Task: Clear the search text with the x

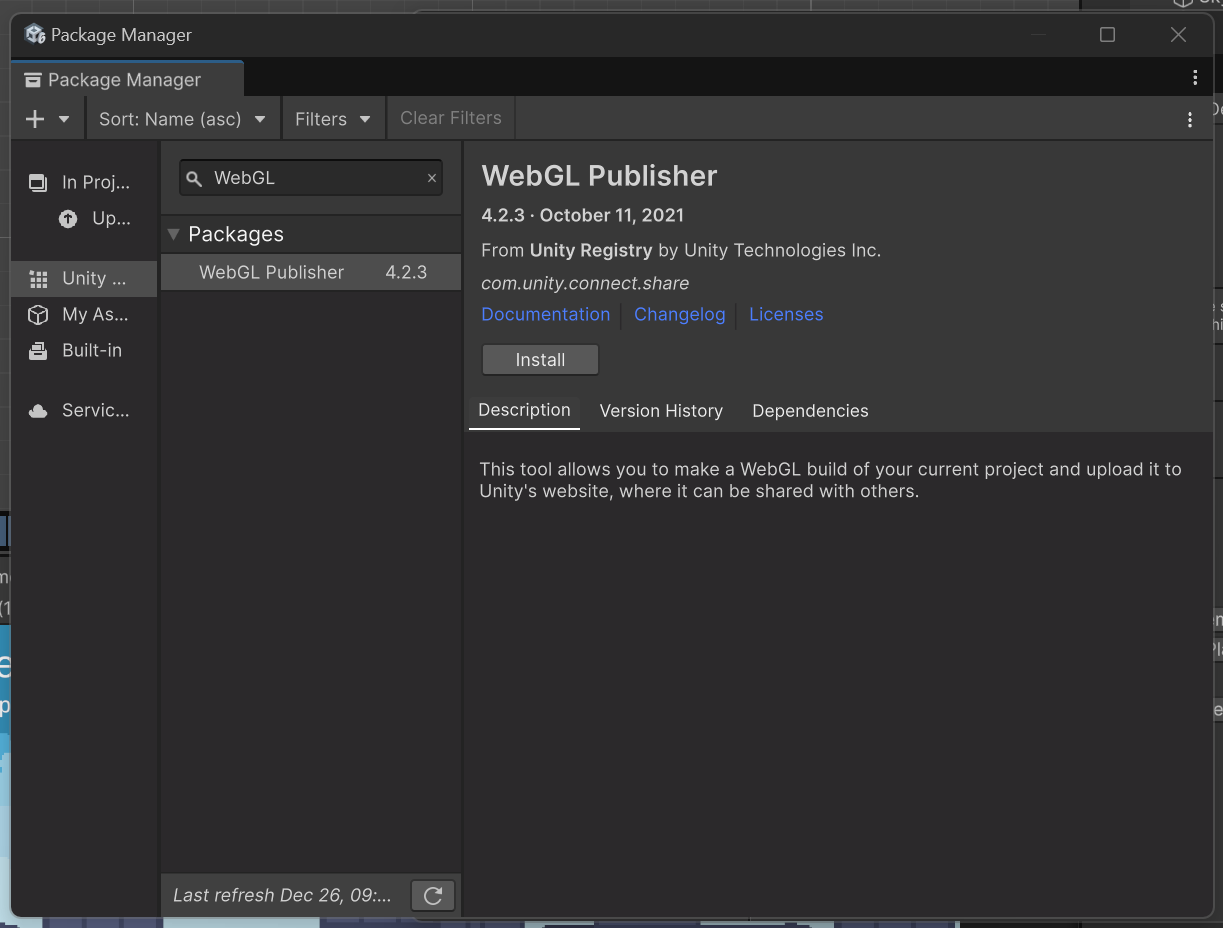Action: pyautogui.click(x=432, y=178)
